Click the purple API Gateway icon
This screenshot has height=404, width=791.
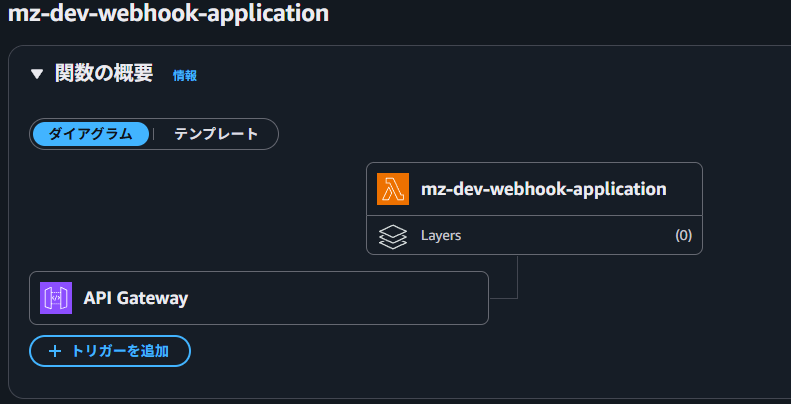click(56, 298)
